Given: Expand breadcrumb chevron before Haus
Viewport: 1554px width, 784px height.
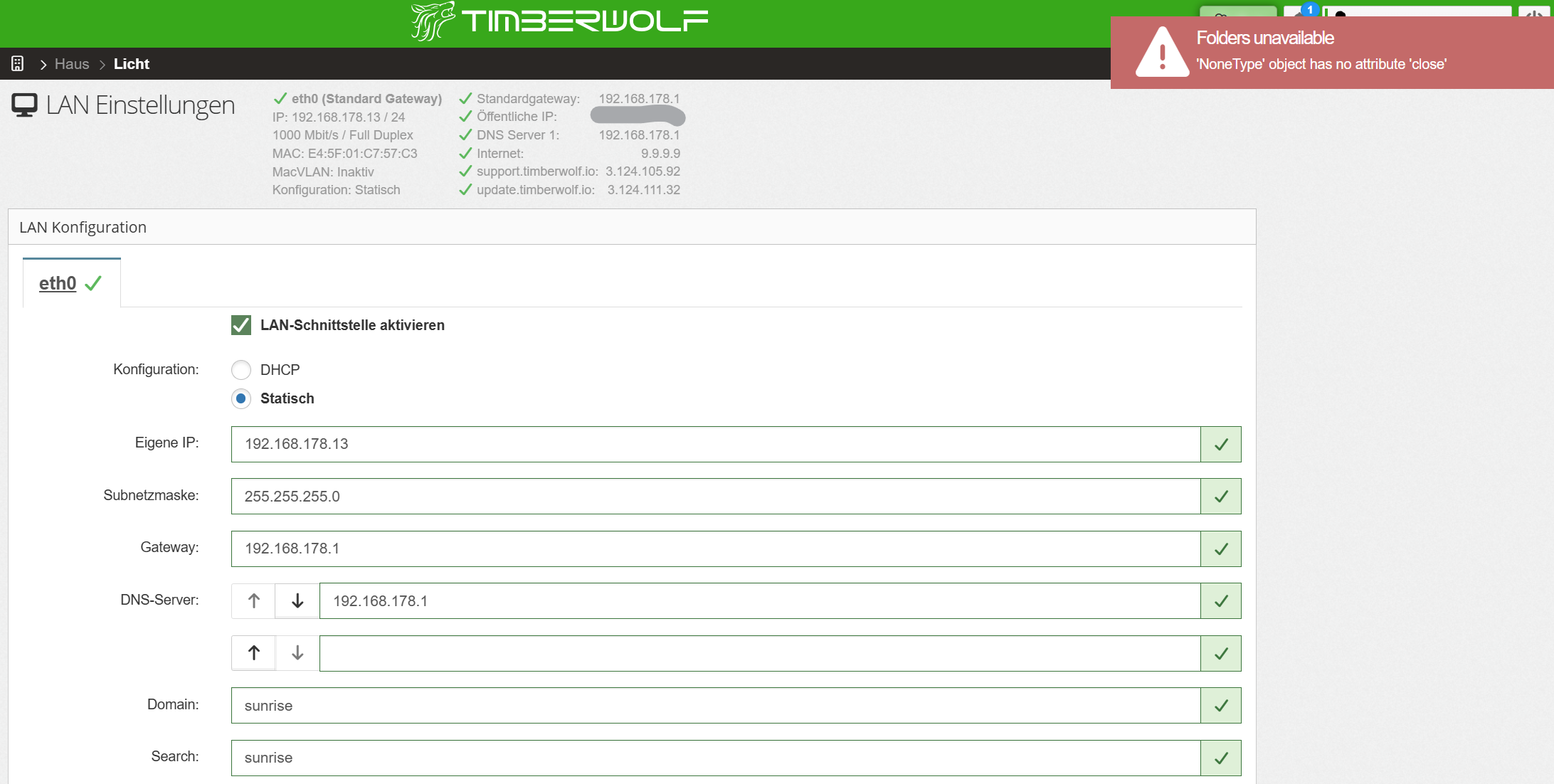Looking at the screenshot, I should [x=43, y=65].
